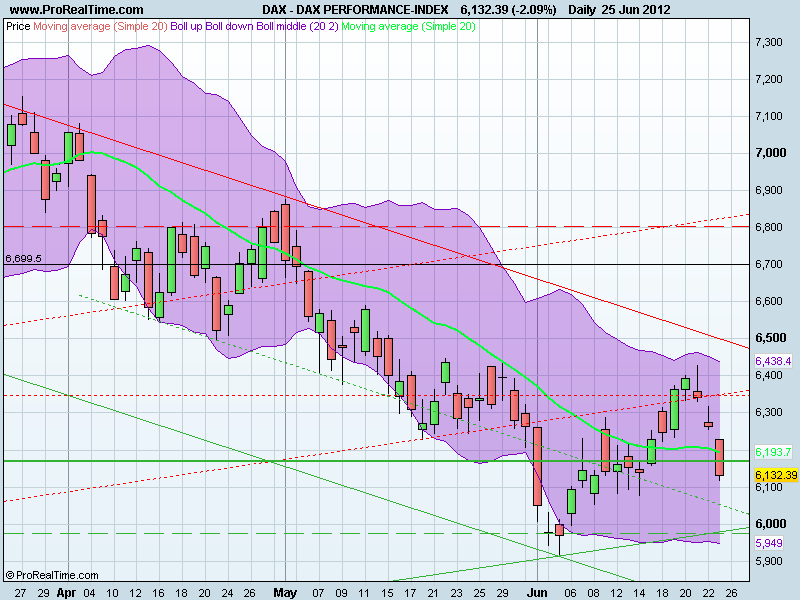This screenshot has width=800, height=600.
Task: Click the 04 date label after Apr
Action: pos(89,593)
